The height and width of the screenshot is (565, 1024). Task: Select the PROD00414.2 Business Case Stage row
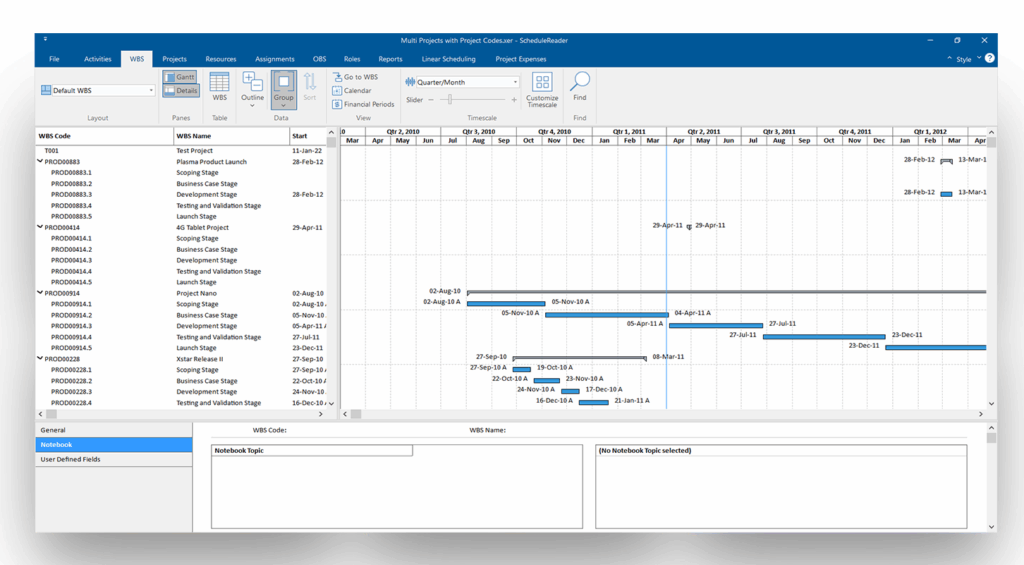coord(181,250)
